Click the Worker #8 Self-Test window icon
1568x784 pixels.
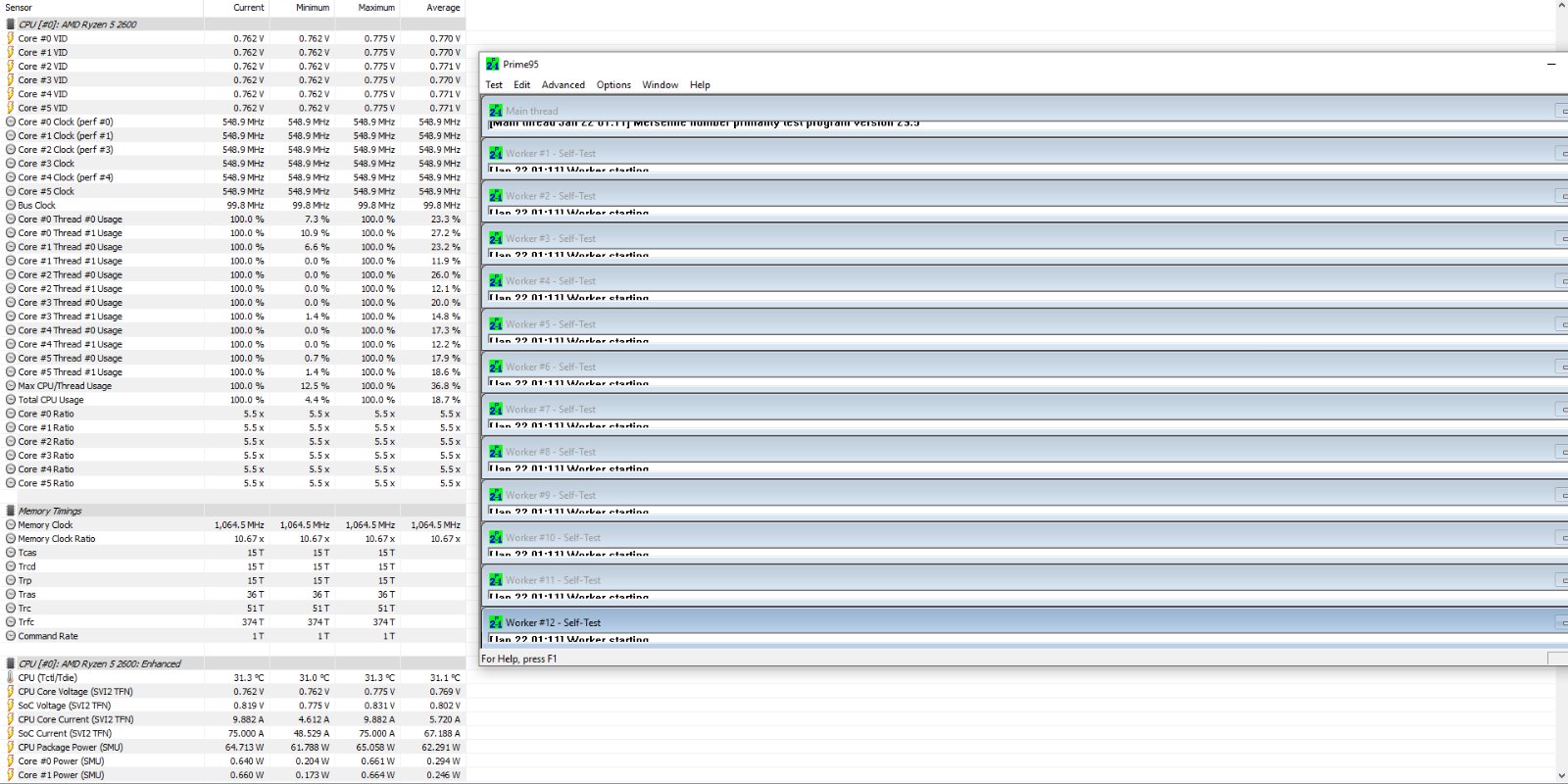496,452
